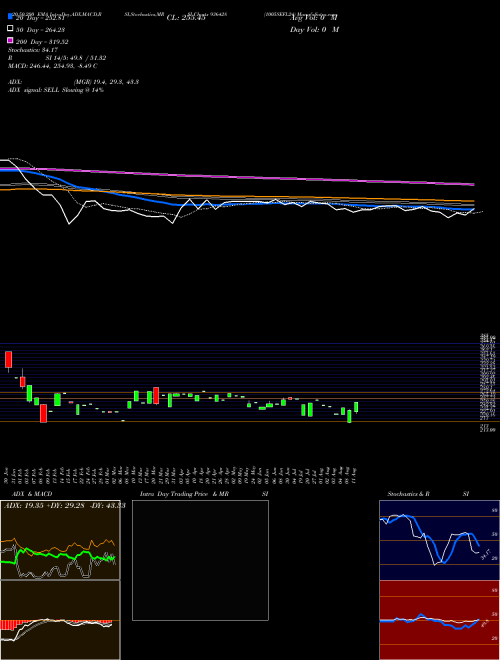Click the 'SI 14/3: 49.8 / 51.32' reading

point(76,58)
